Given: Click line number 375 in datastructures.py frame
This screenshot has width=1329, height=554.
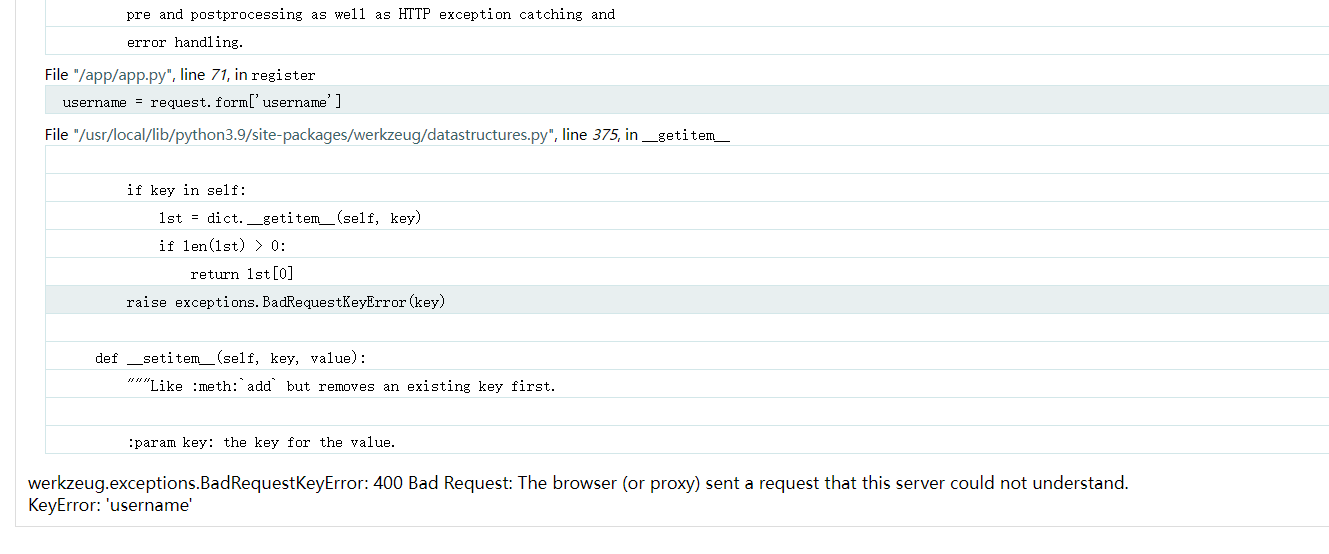Looking at the screenshot, I should pyautogui.click(x=604, y=135).
